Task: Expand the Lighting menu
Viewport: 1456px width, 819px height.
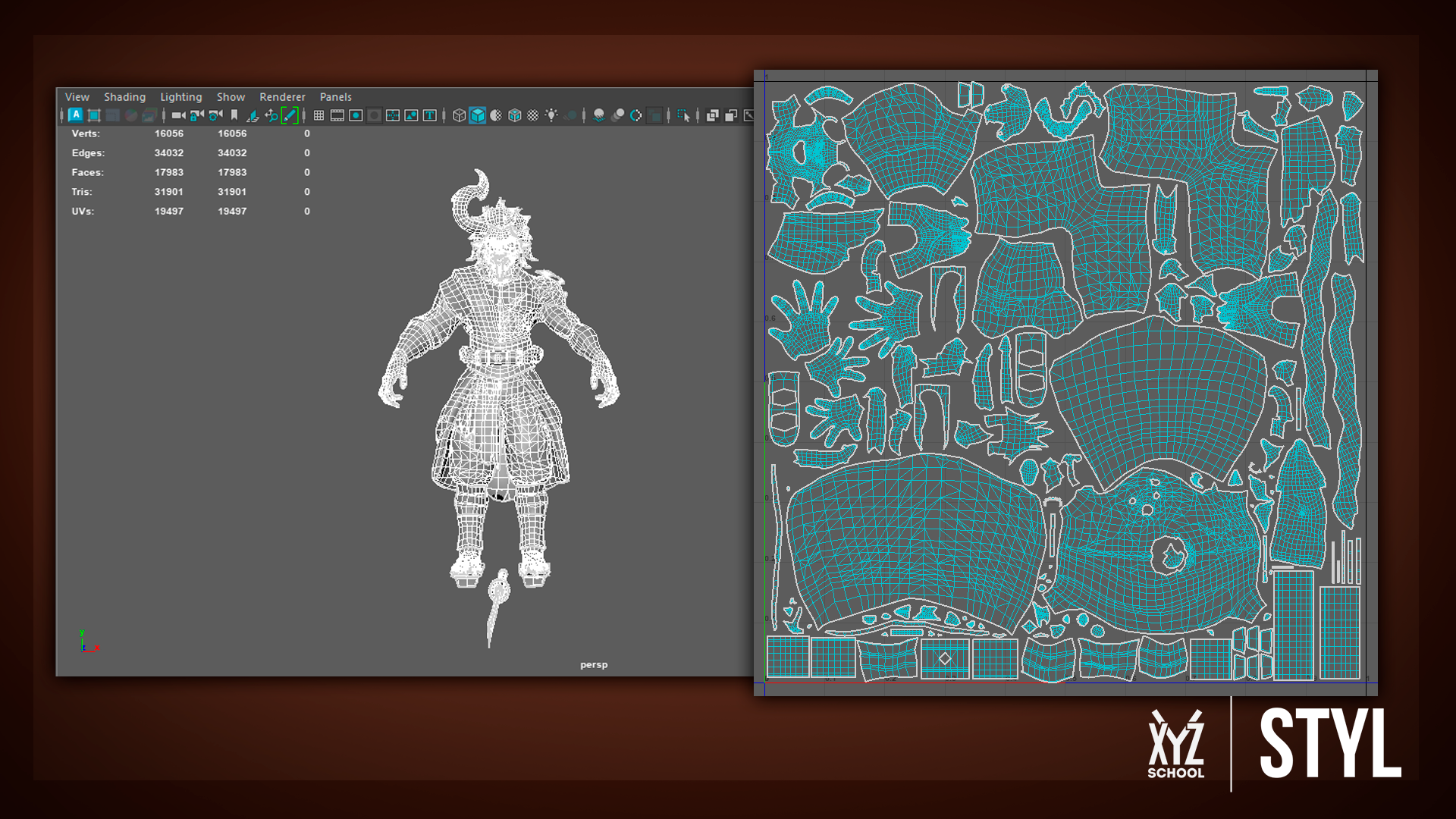Action: (180, 97)
